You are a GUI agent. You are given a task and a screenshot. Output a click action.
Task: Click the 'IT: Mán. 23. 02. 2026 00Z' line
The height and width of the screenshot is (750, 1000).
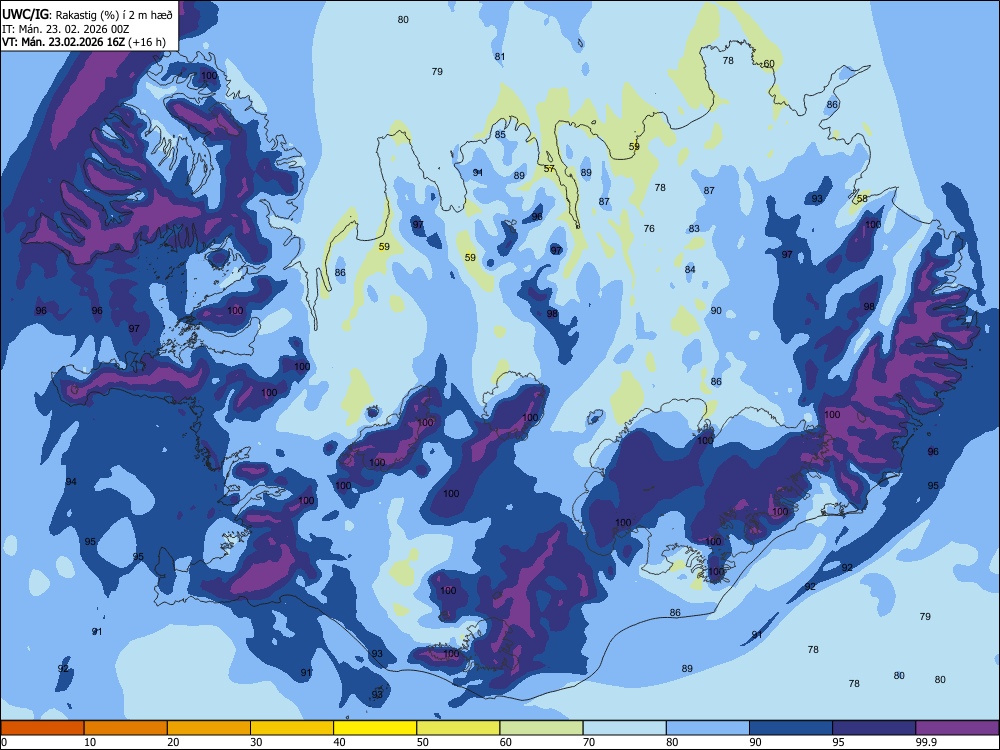pyautogui.click(x=66, y=29)
